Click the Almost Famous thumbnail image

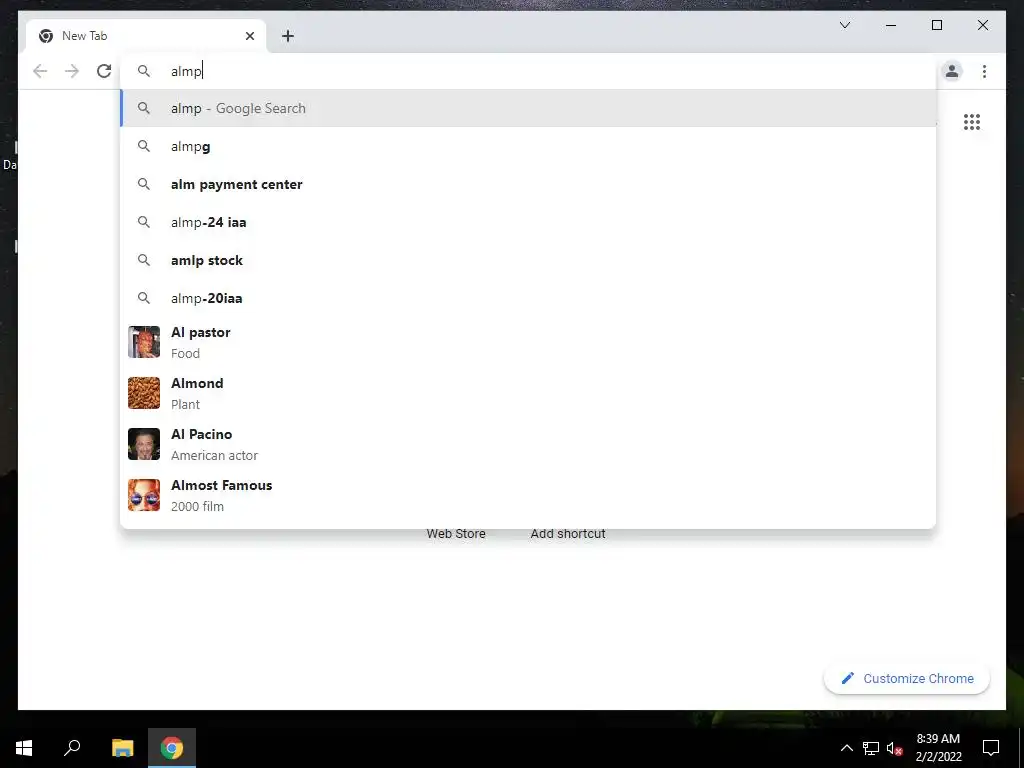coord(144,495)
